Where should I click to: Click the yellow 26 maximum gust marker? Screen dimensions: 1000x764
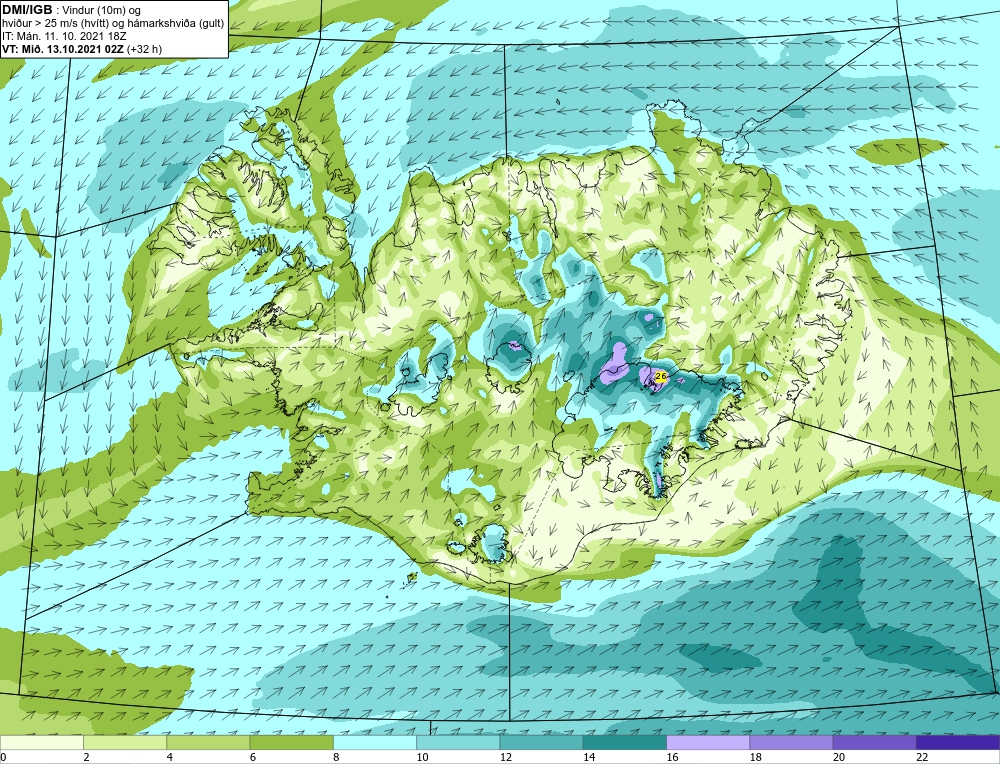pyautogui.click(x=661, y=377)
